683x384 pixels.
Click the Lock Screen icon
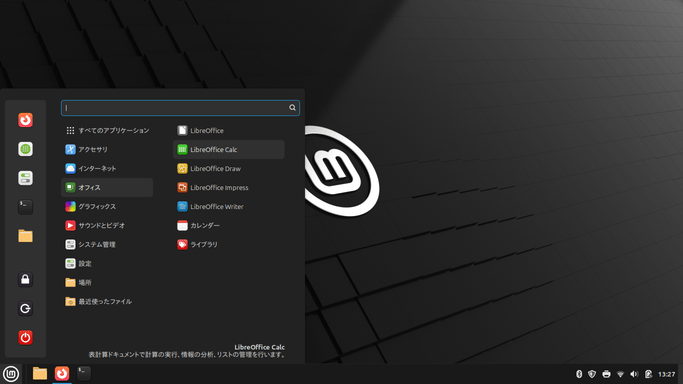[x=25, y=280]
